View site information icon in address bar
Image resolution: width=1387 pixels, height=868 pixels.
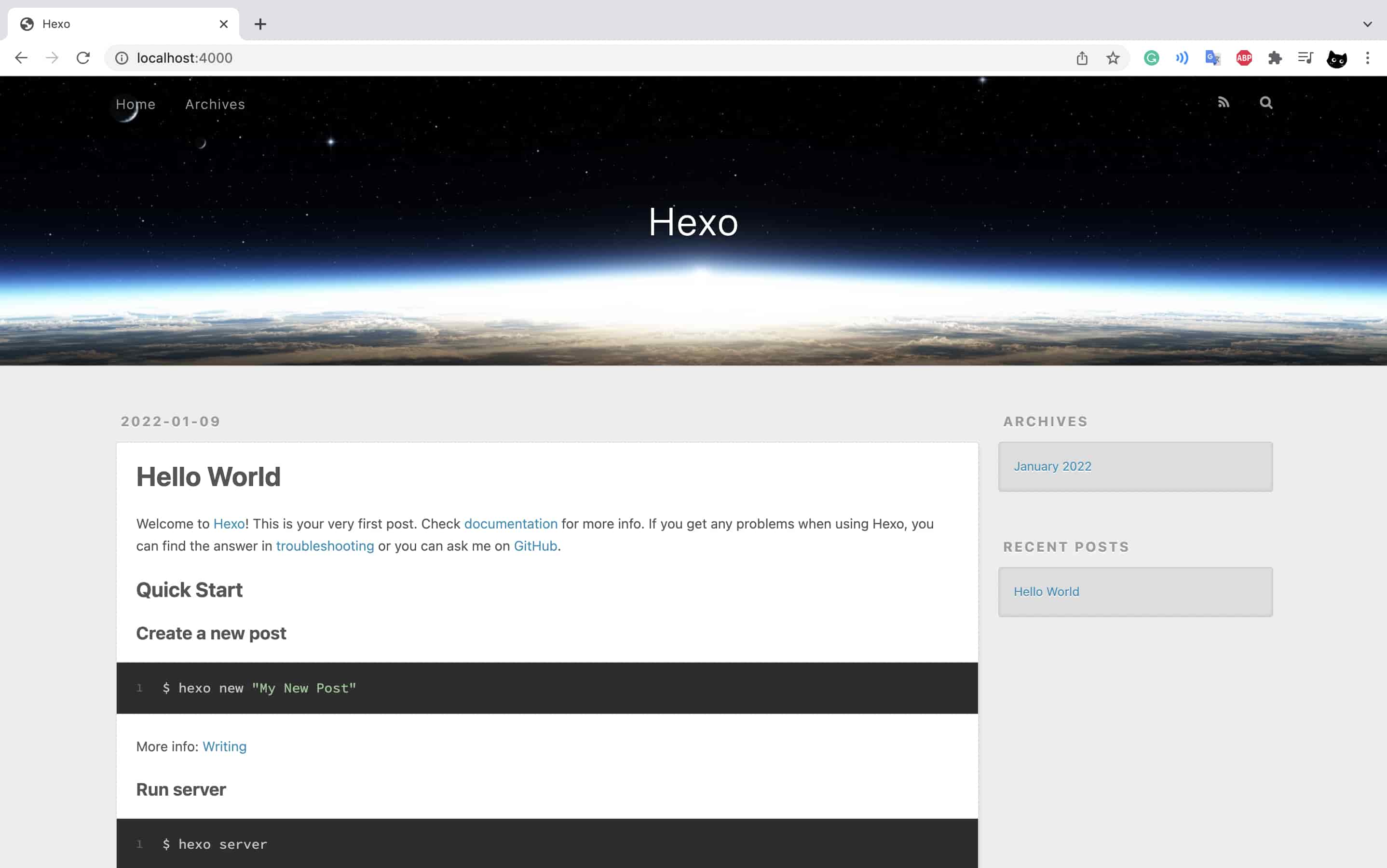122,58
